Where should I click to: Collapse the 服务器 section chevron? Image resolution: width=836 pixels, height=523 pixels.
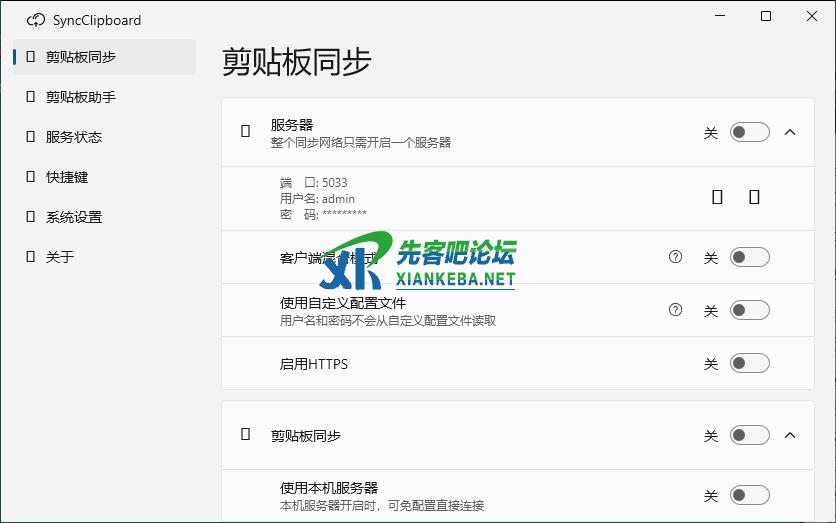click(790, 132)
